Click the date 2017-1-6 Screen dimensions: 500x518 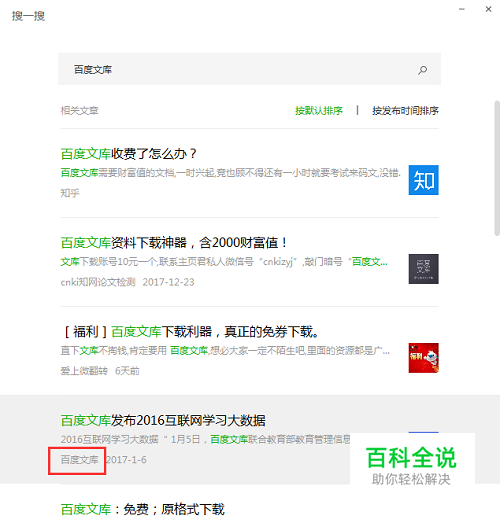pyautogui.click(x=126, y=460)
